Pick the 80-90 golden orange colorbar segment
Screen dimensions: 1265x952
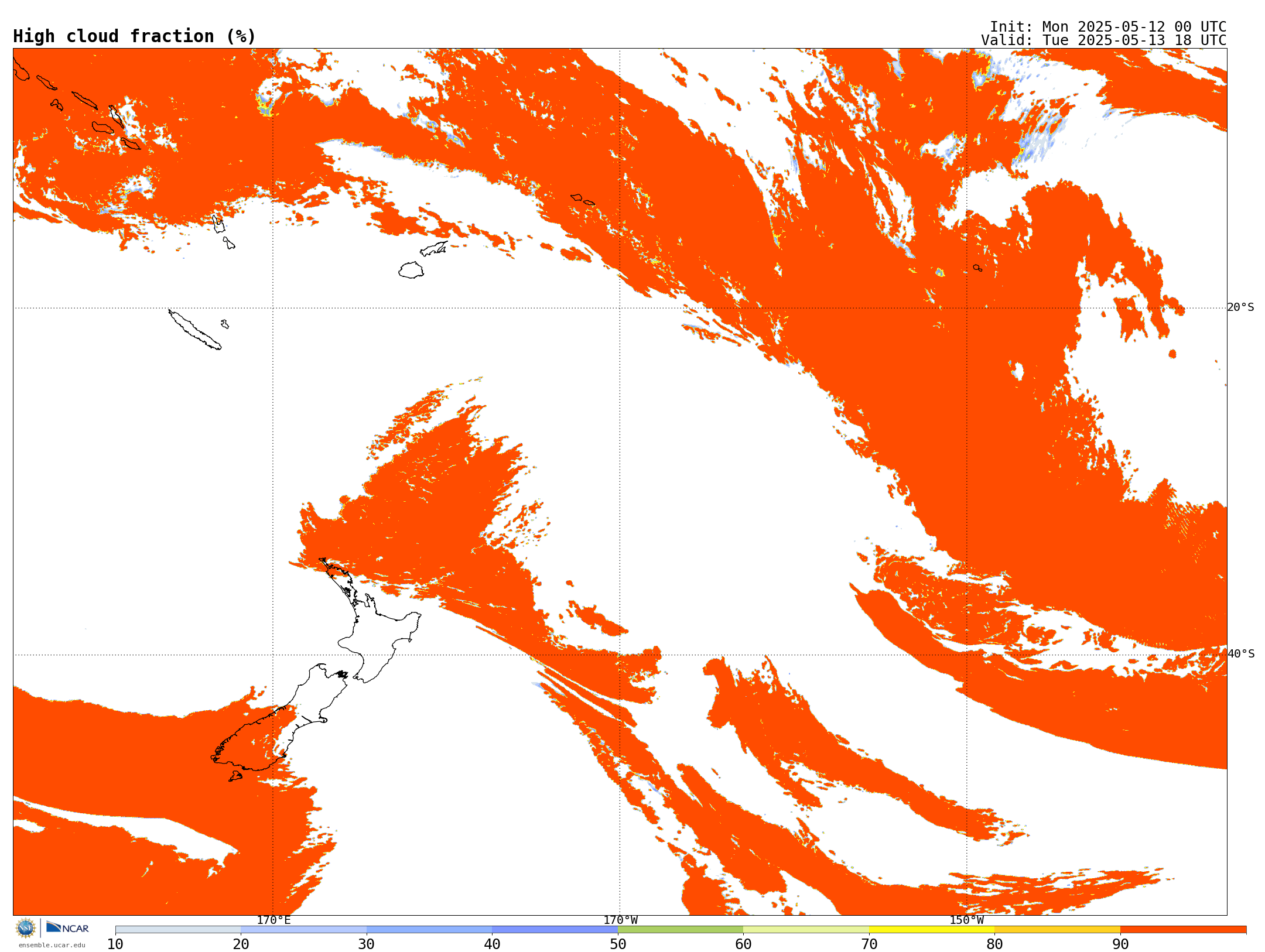coord(1057,930)
